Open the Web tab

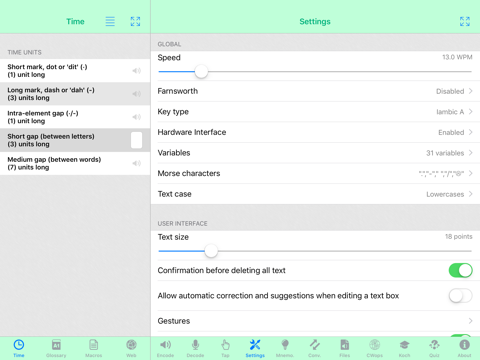[131, 348]
